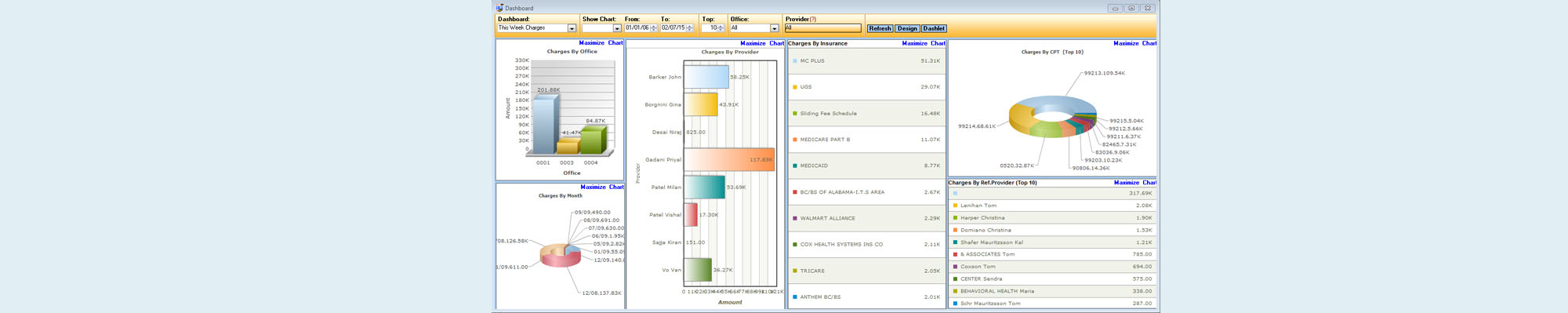Click the Design button

[x=907, y=28]
